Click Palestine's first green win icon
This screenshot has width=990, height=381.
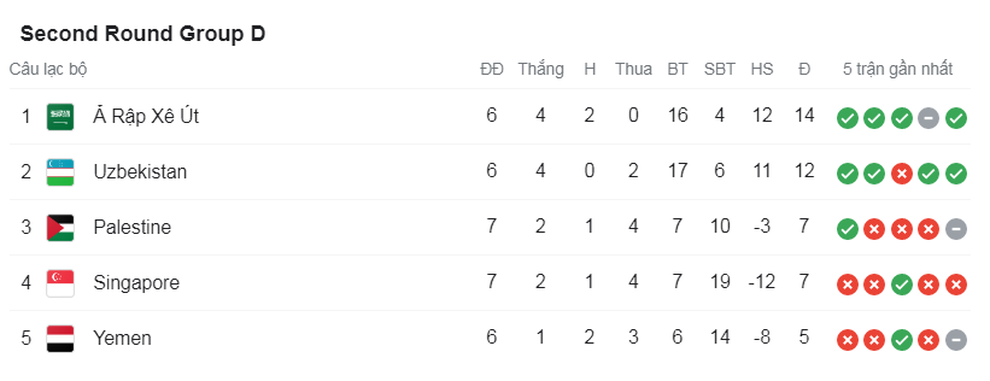(x=847, y=229)
